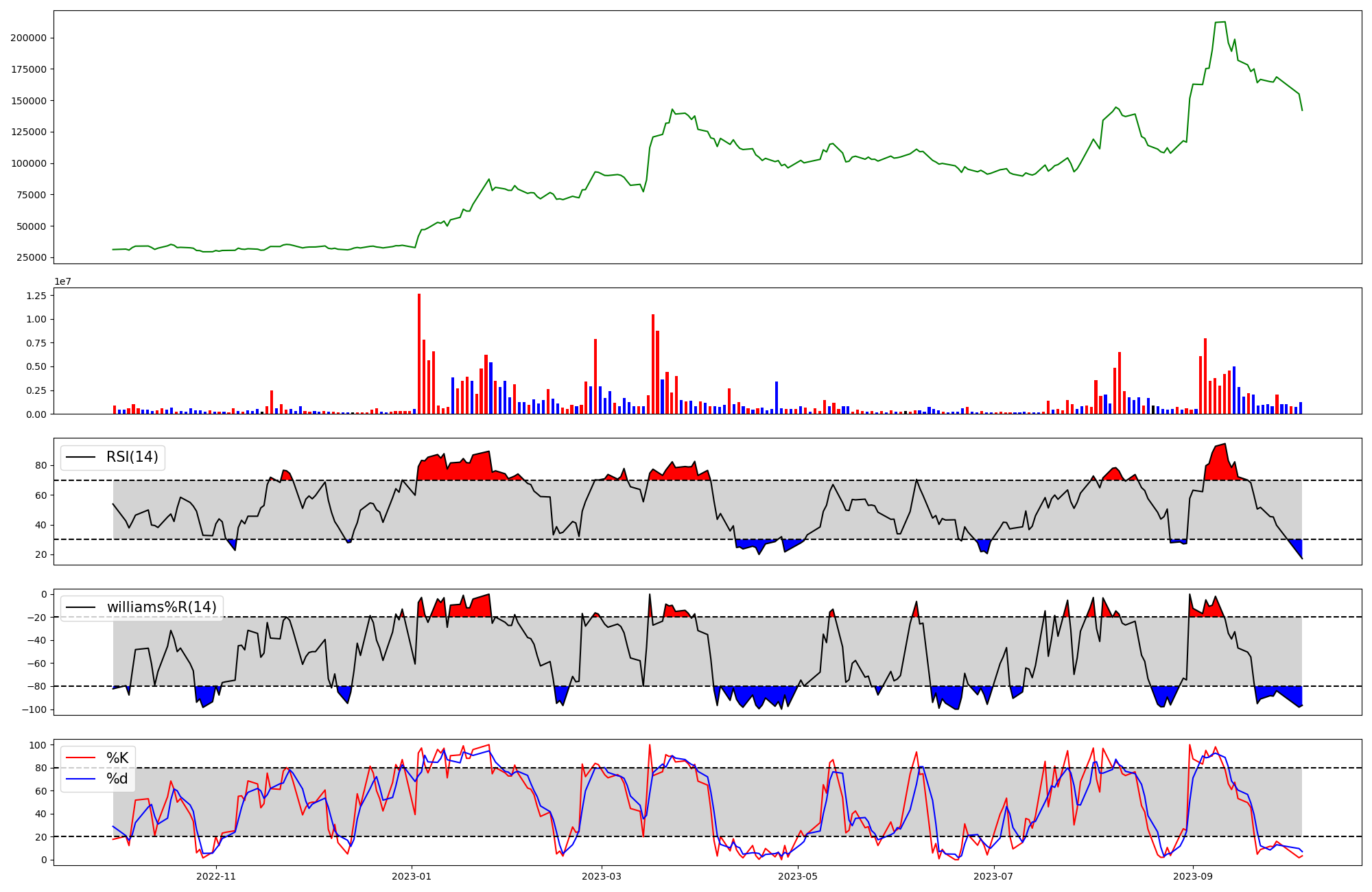Click the 25000 price axis label

[x=32, y=258]
